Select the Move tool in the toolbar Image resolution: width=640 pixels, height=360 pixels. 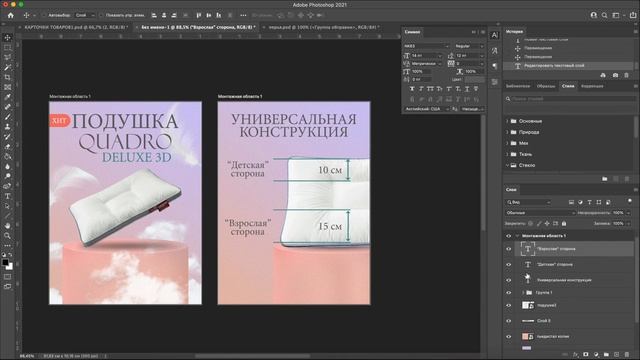[x=7, y=38]
